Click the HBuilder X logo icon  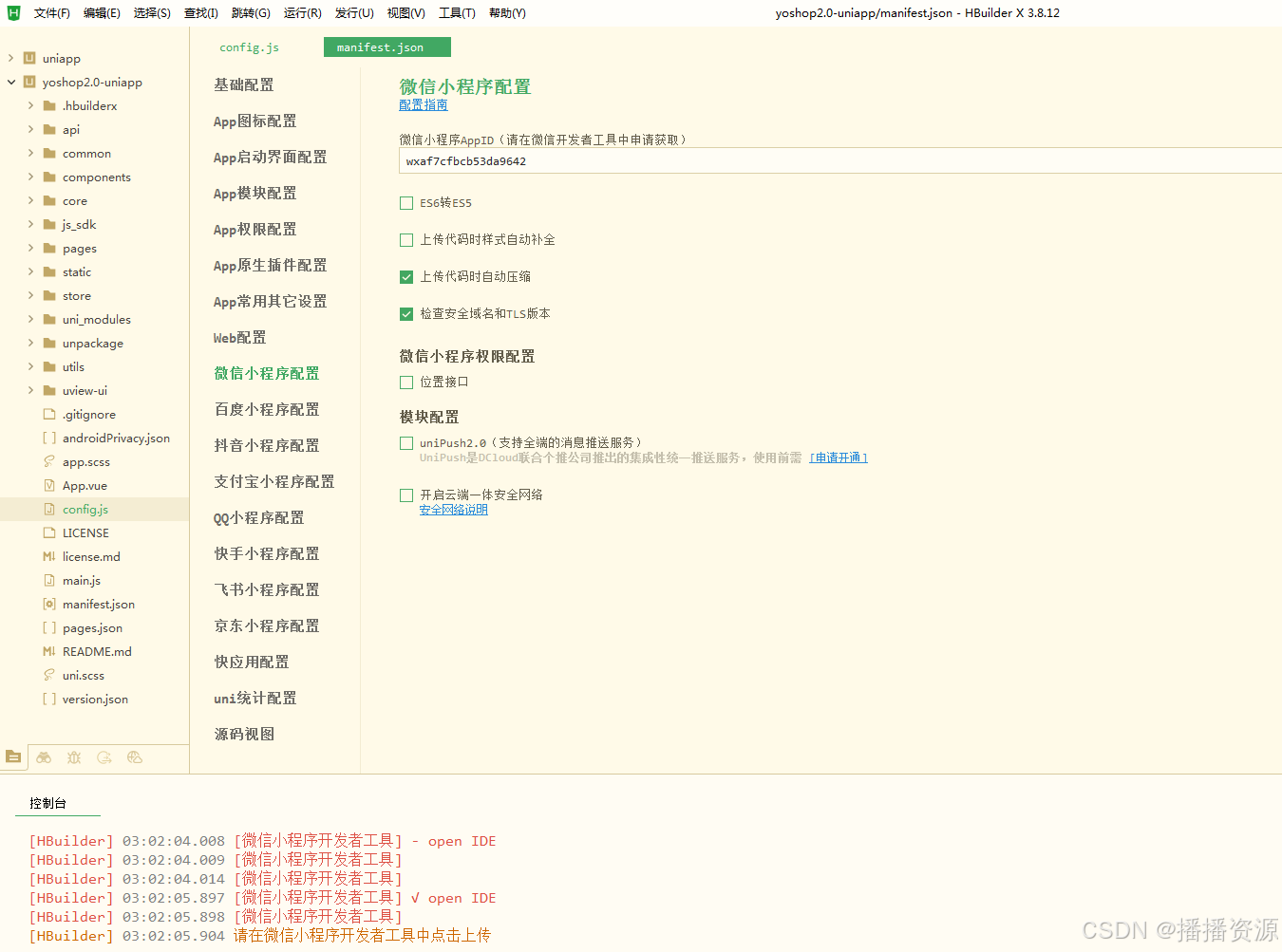click(13, 12)
